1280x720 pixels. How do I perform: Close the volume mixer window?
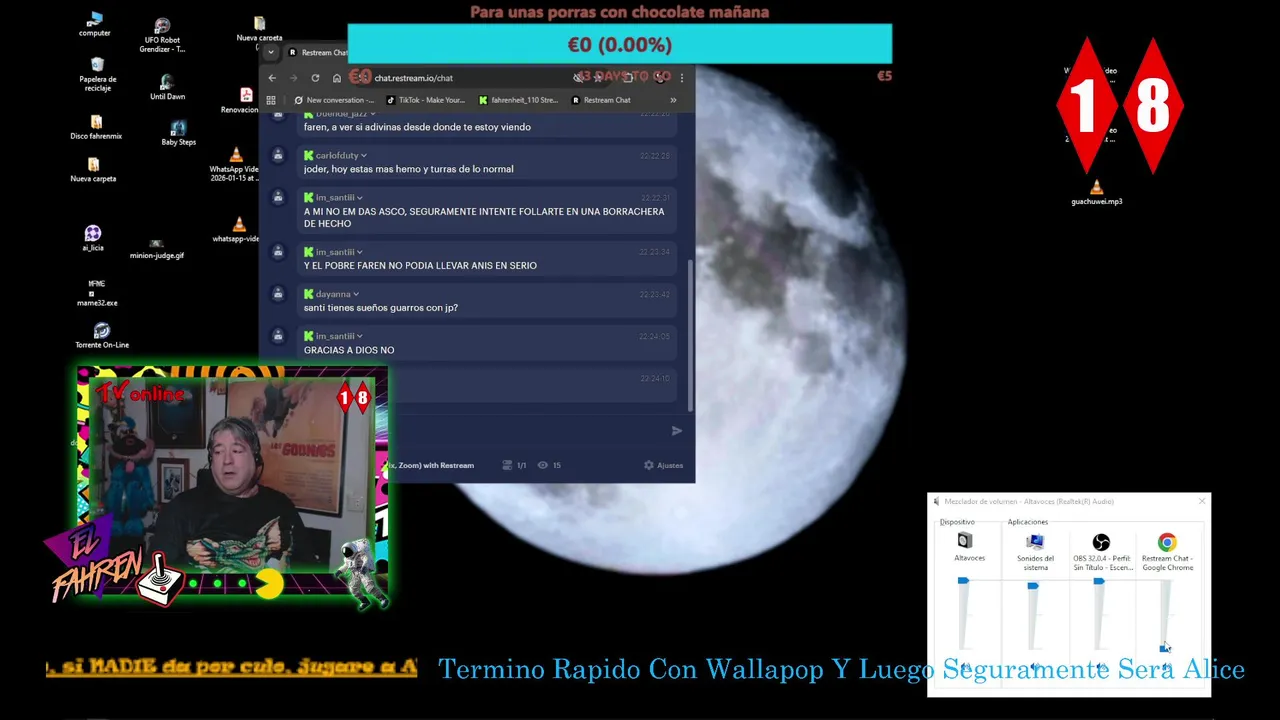1202,501
